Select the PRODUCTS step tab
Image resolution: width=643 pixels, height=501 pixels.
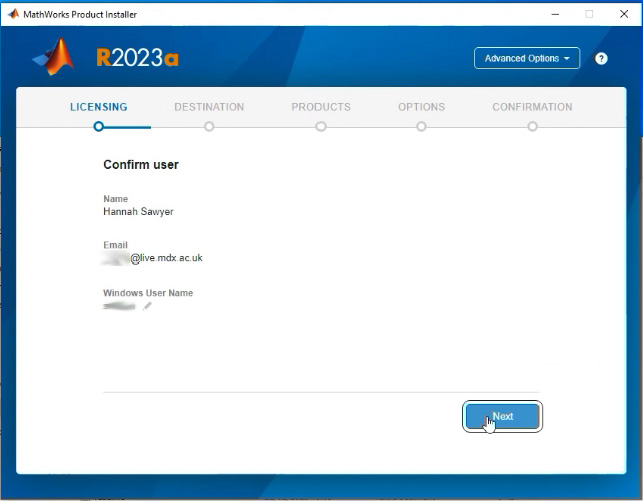pyautogui.click(x=321, y=107)
